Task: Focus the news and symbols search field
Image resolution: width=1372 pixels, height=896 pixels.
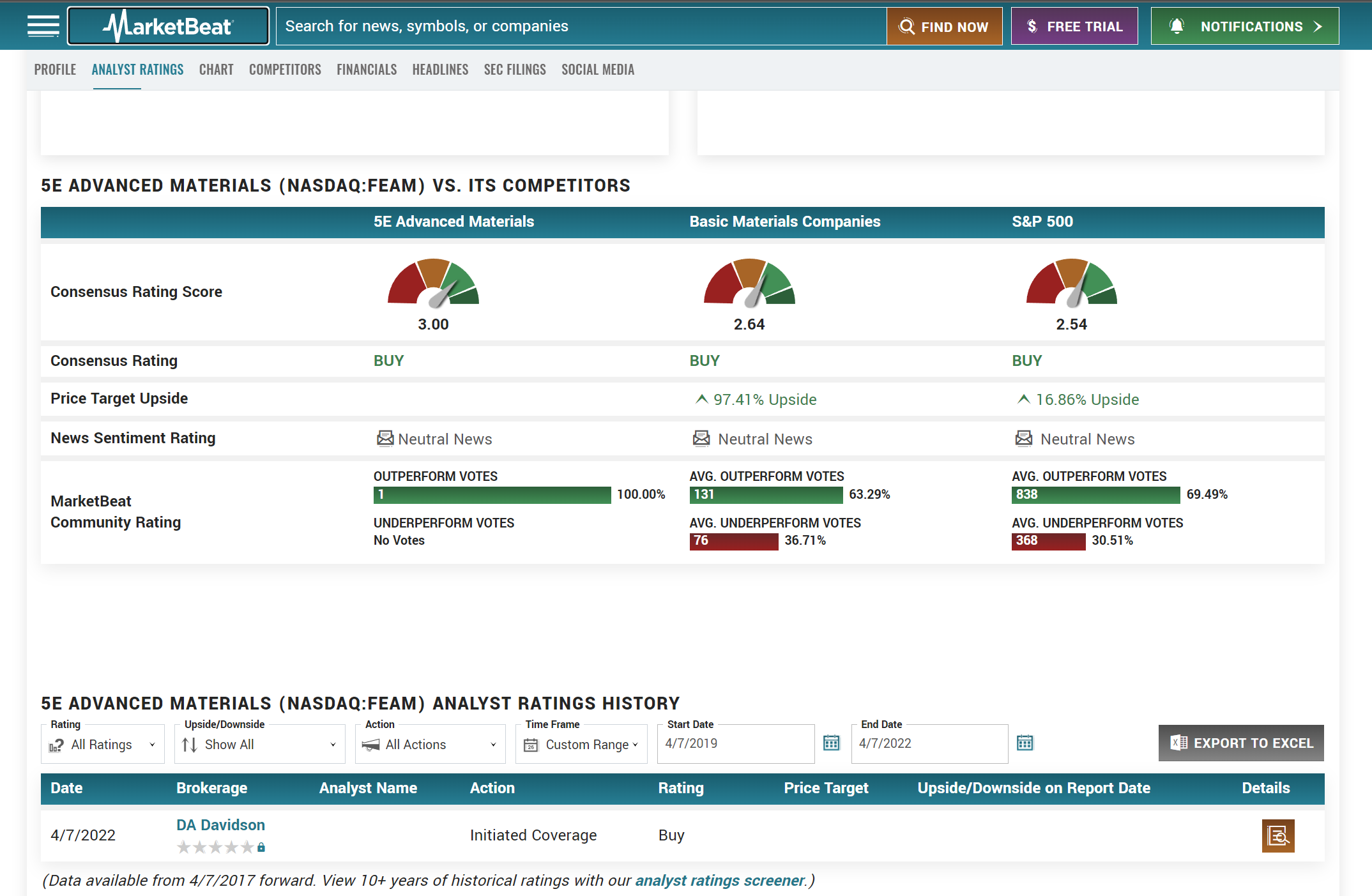Action: (x=581, y=26)
